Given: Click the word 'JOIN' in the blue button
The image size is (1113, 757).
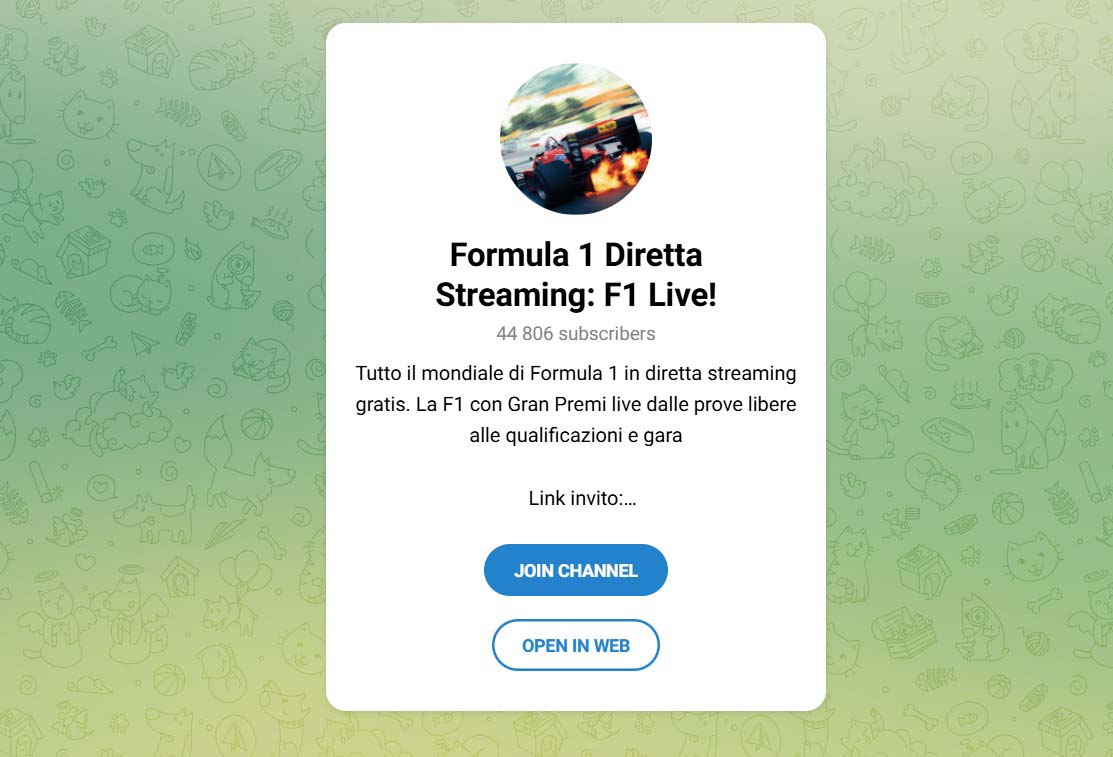Looking at the screenshot, I should (533, 571).
